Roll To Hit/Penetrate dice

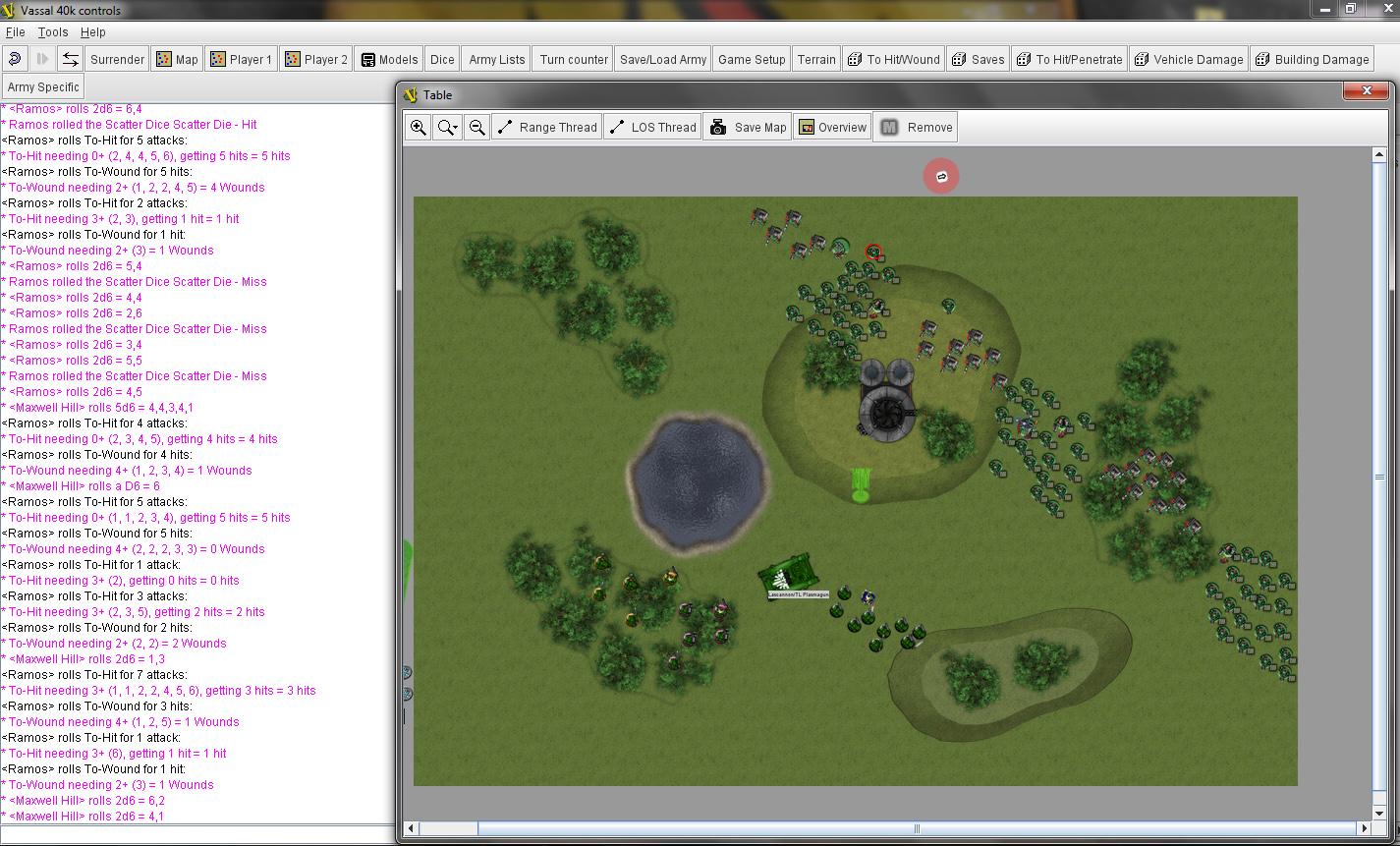tap(1069, 59)
